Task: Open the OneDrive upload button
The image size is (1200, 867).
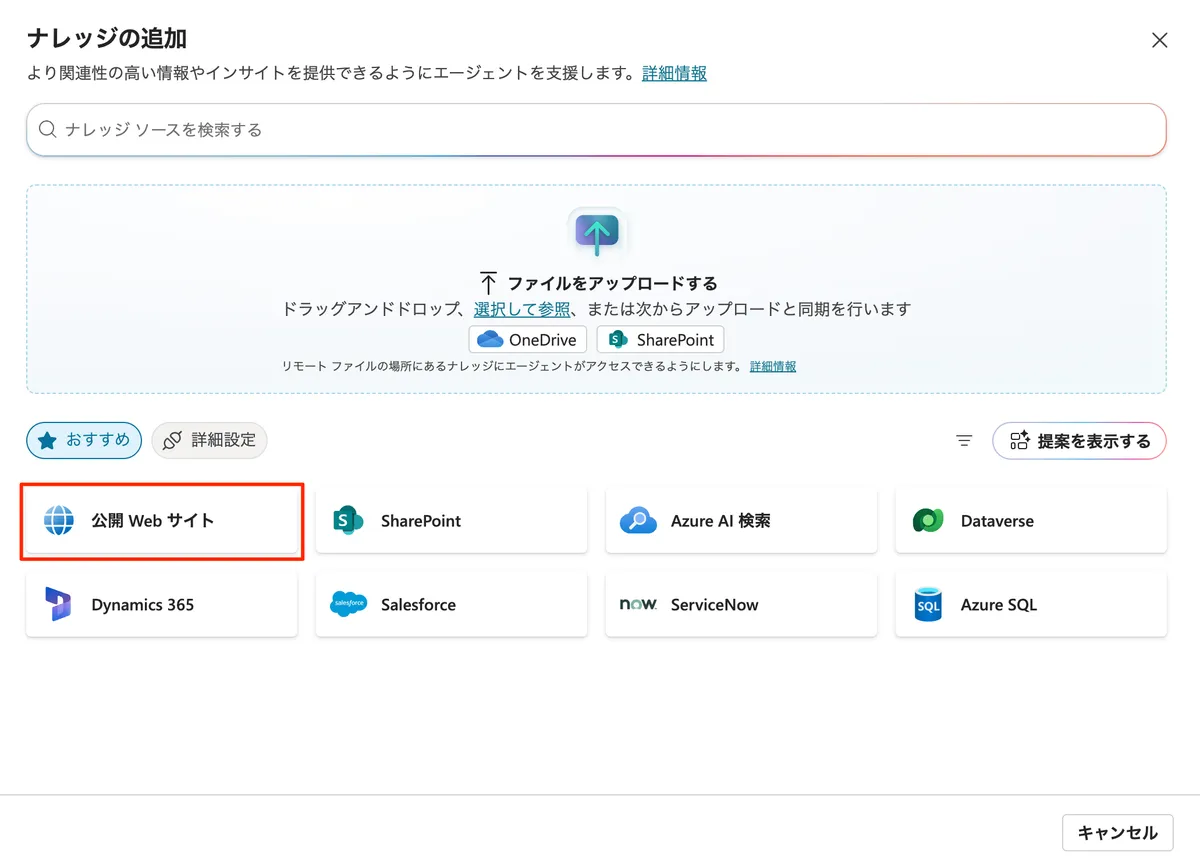Action: pos(528,340)
